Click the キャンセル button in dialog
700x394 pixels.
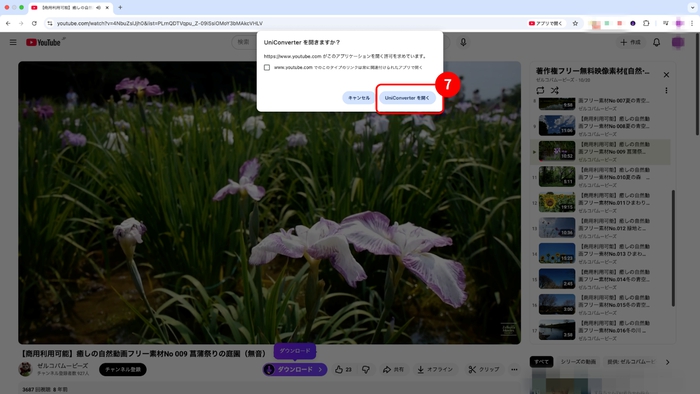pyautogui.click(x=359, y=98)
